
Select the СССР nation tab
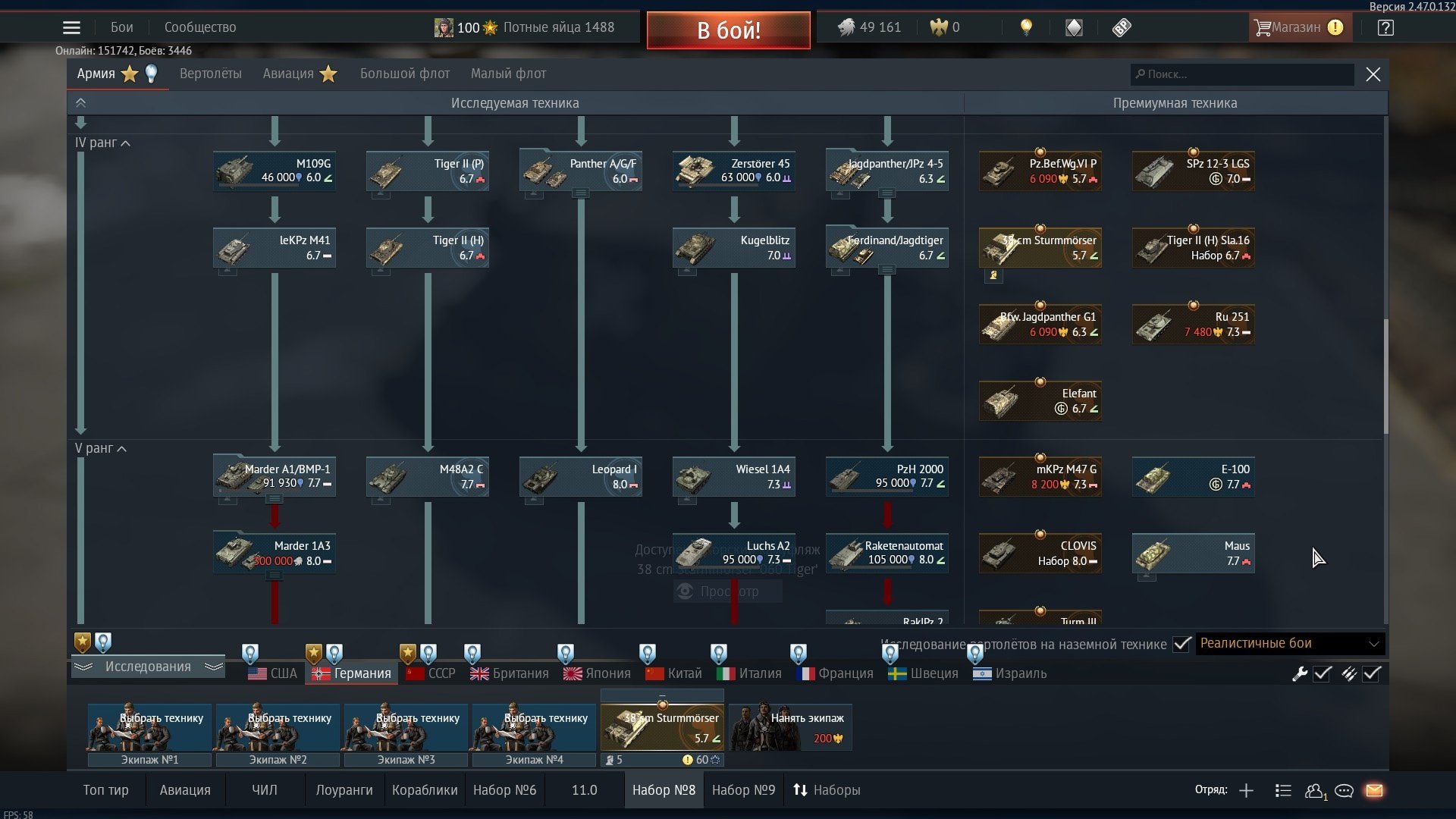click(x=431, y=673)
